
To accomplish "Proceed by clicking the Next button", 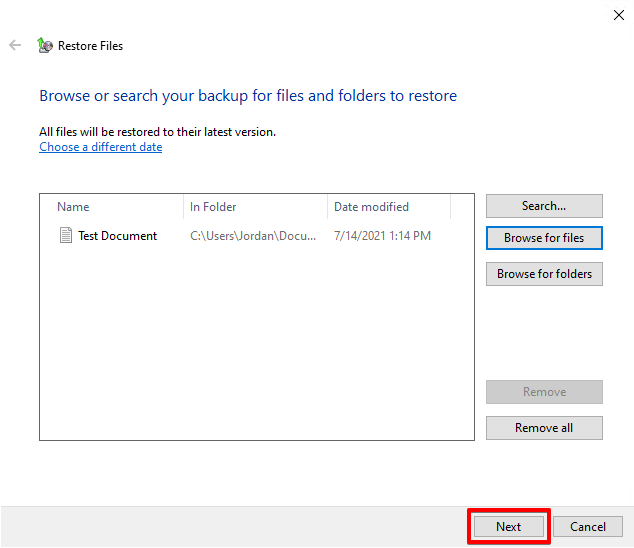I will click(508, 527).
